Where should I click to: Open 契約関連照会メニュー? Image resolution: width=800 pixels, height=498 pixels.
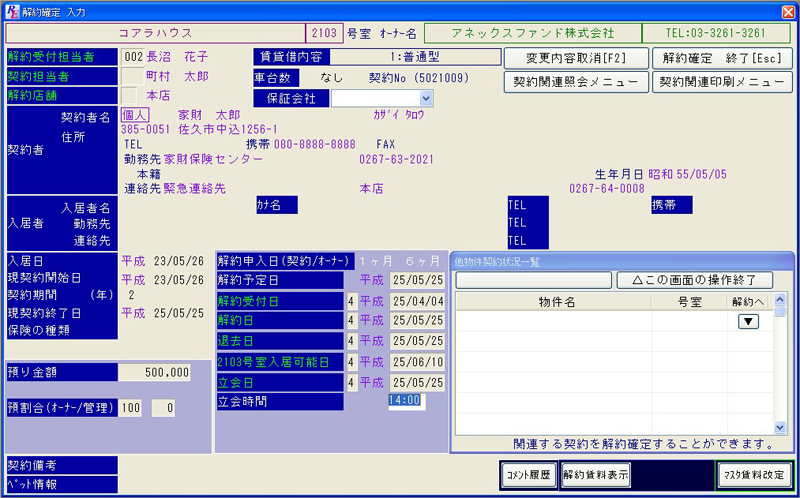(x=575, y=82)
